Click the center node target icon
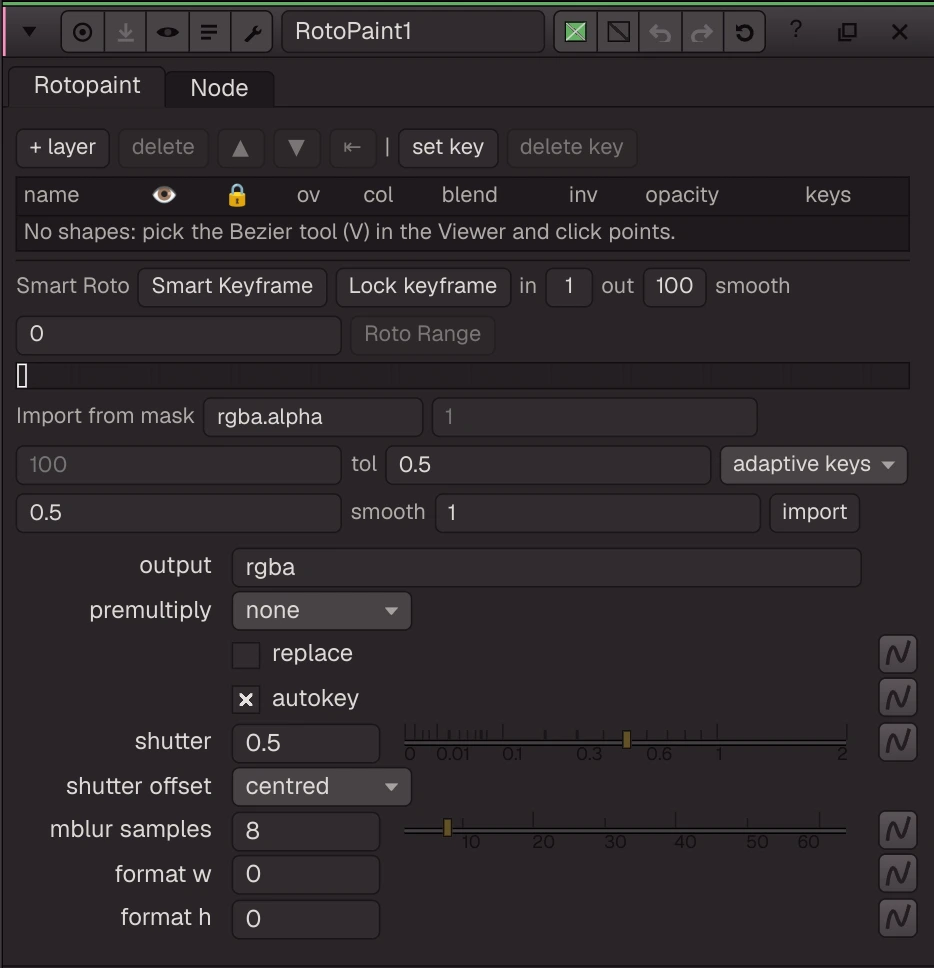Screen dimensions: 934x968 tap(82, 31)
